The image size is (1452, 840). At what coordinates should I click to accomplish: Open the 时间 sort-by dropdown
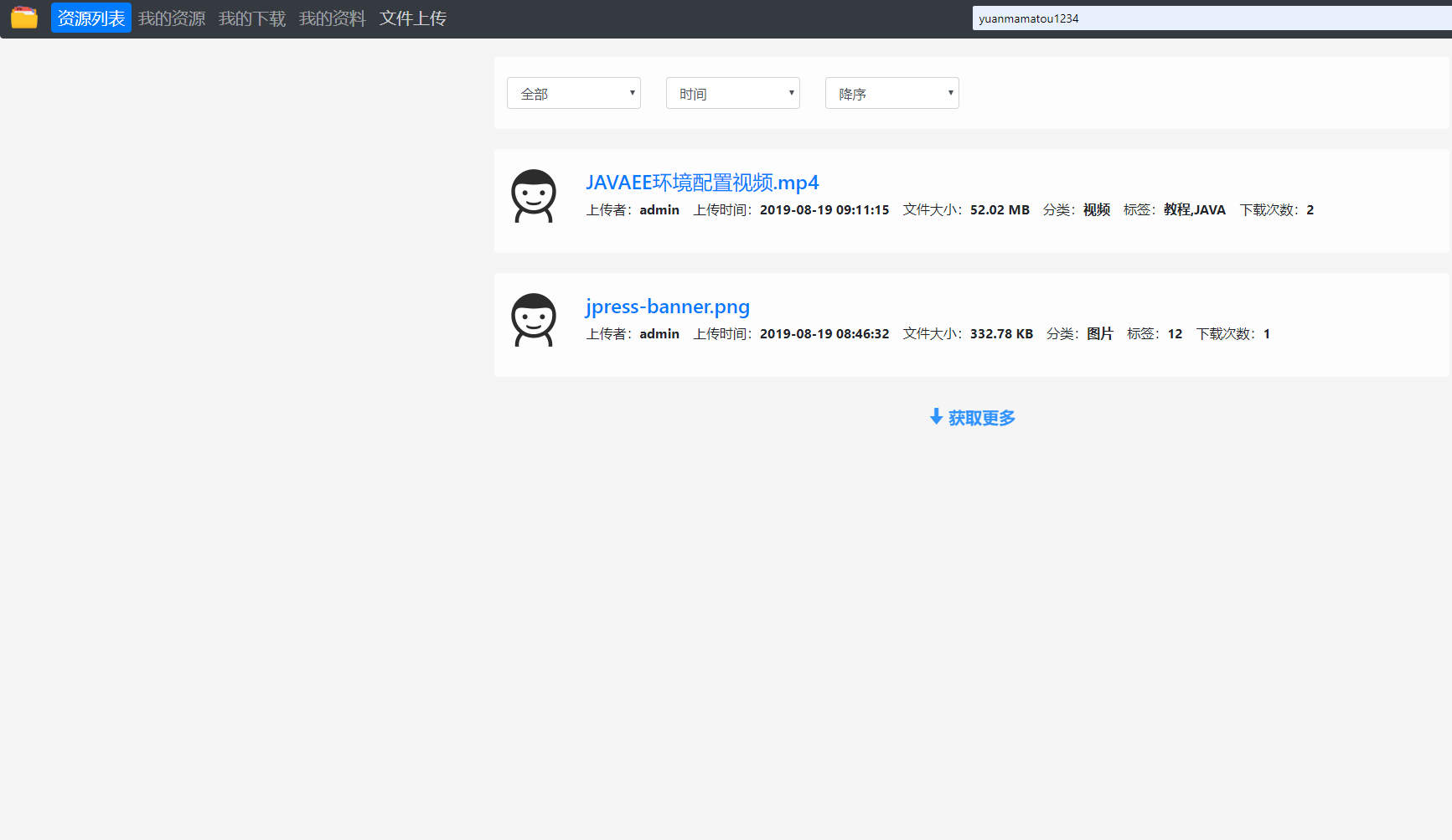coord(732,93)
